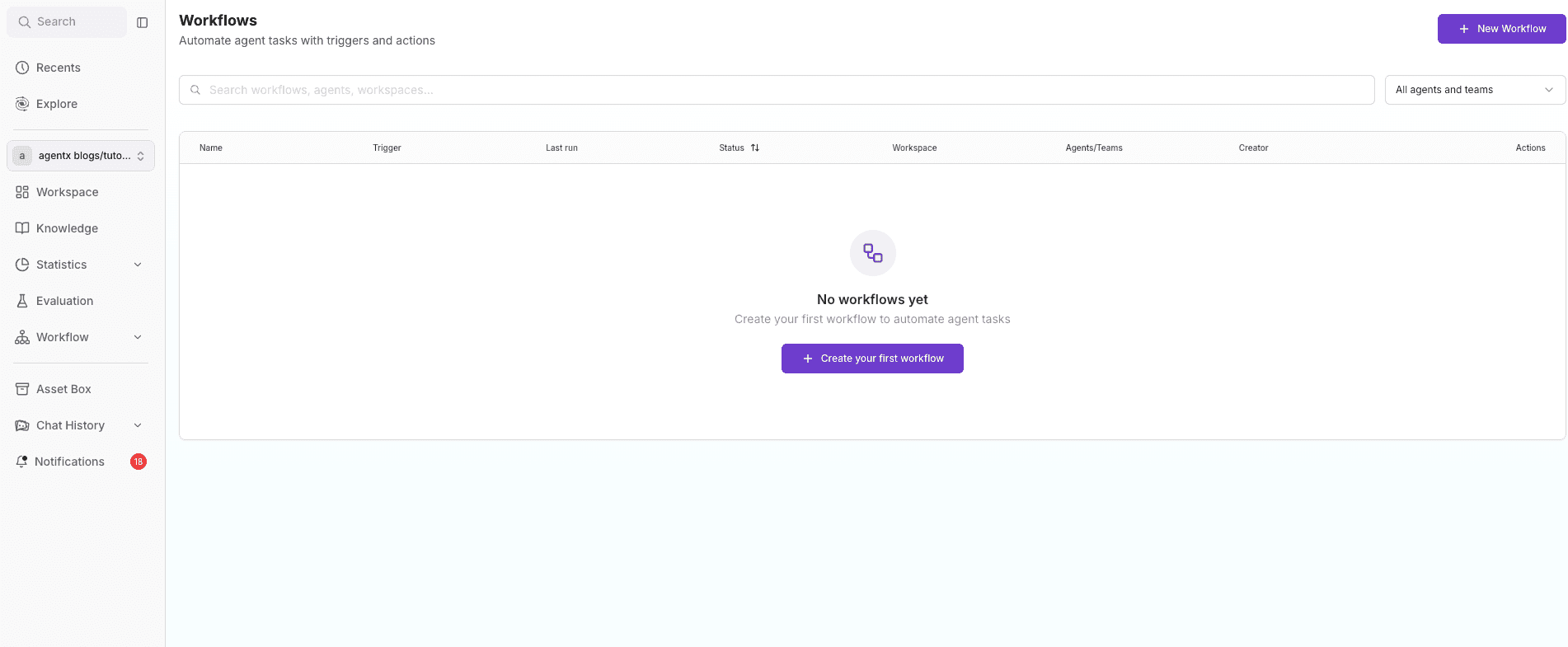Focus the sidebar Search field
The width and height of the screenshot is (1568, 647).
point(67,22)
